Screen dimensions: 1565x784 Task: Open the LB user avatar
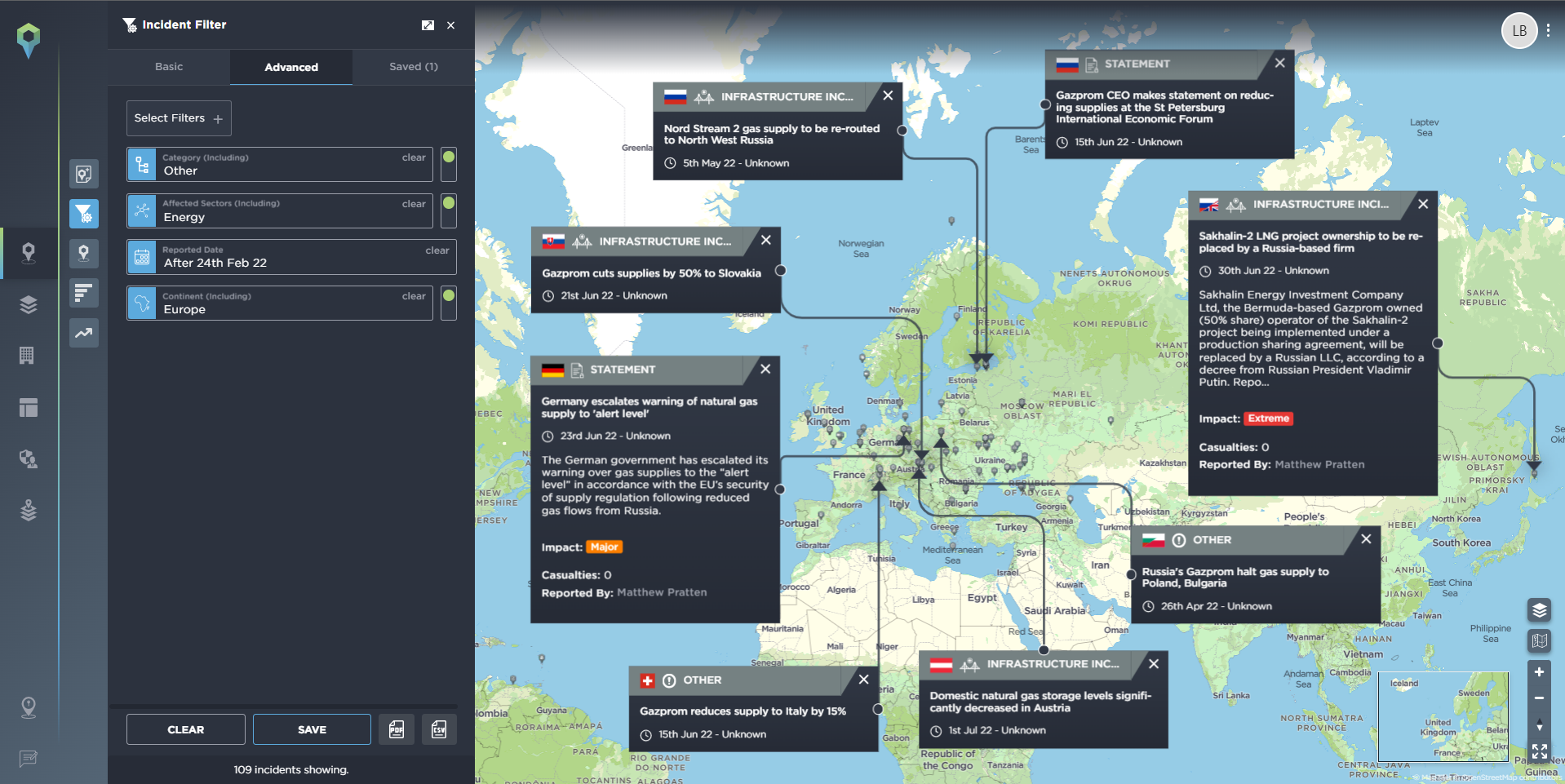[1519, 31]
